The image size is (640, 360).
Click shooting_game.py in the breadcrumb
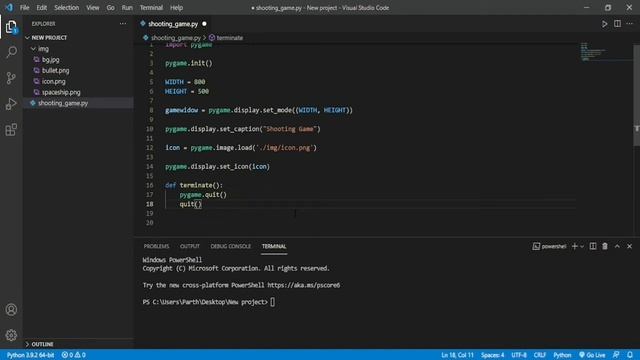coord(176,38)
